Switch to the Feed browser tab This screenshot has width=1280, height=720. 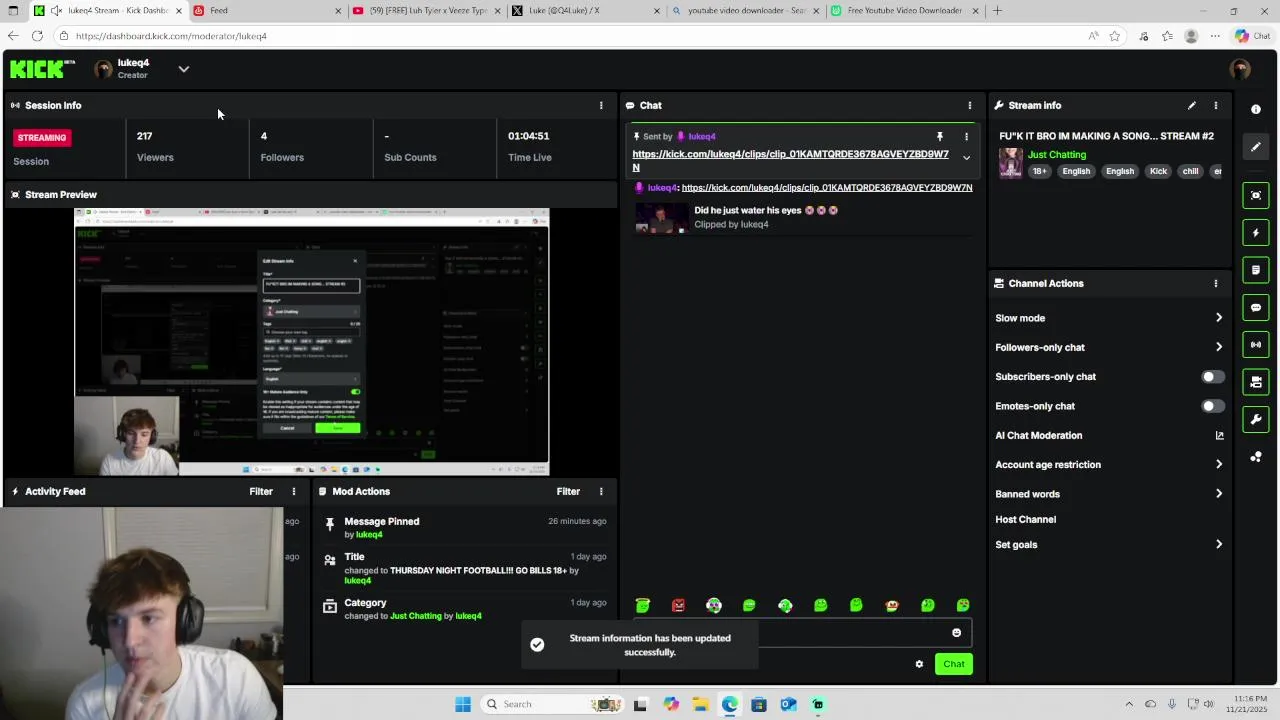tap(266, 11)
